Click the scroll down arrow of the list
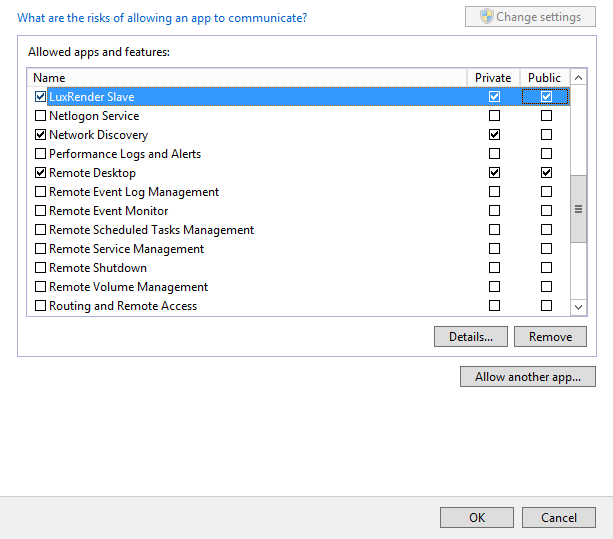 [x=579, y=307]
